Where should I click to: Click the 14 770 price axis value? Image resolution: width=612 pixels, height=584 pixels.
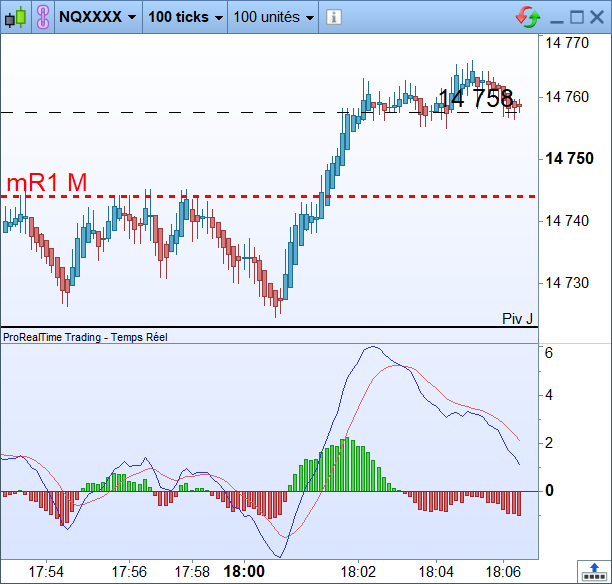coord(567,43)
